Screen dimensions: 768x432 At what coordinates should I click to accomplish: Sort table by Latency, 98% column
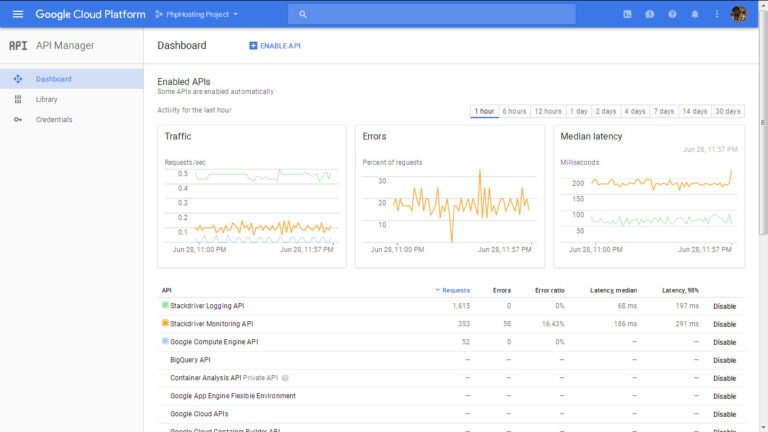coord(680,290)
